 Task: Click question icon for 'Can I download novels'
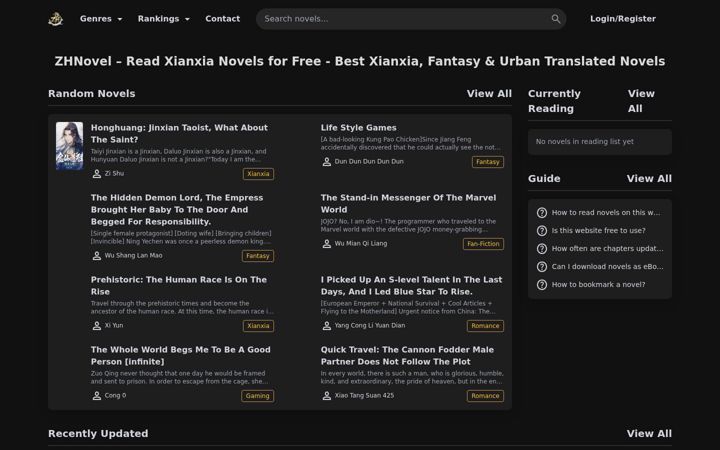coord(542,266)
